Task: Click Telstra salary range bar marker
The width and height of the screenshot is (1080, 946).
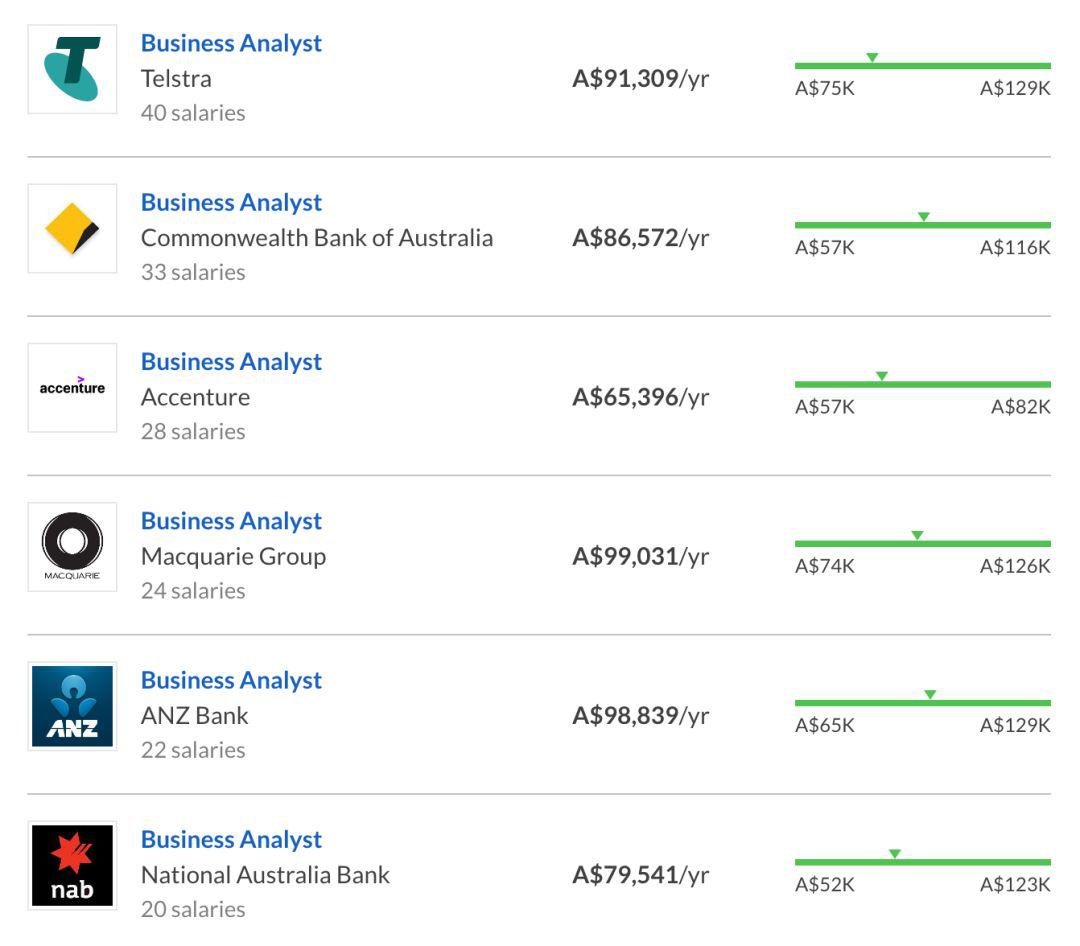Action: coord(872,57)
